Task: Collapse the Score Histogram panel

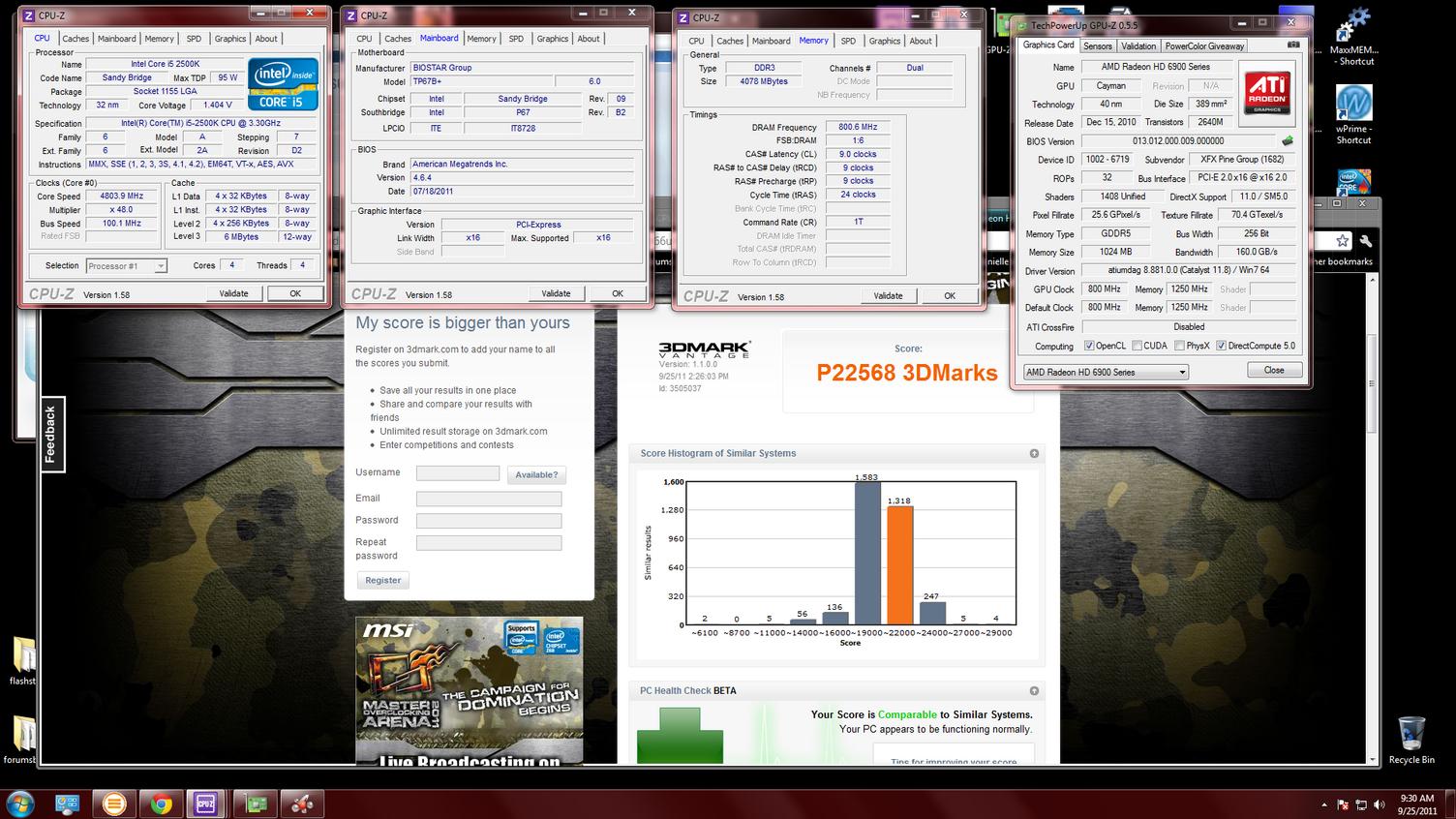Action: point(1034,453)
